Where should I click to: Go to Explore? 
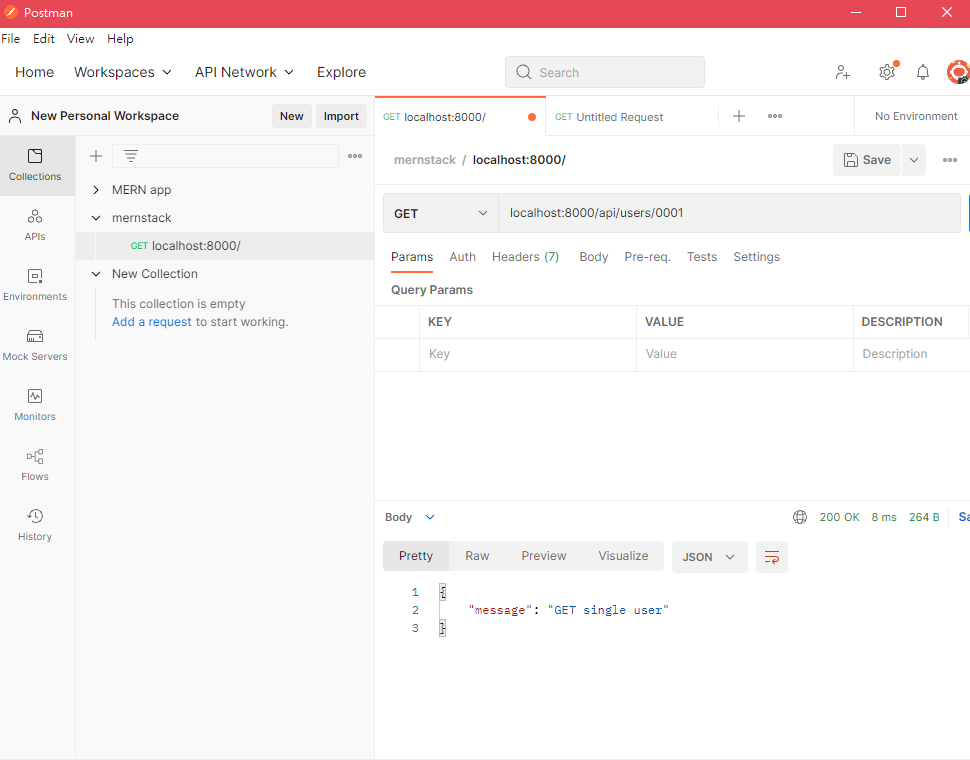pyautogui.click(x=341, y=72)
